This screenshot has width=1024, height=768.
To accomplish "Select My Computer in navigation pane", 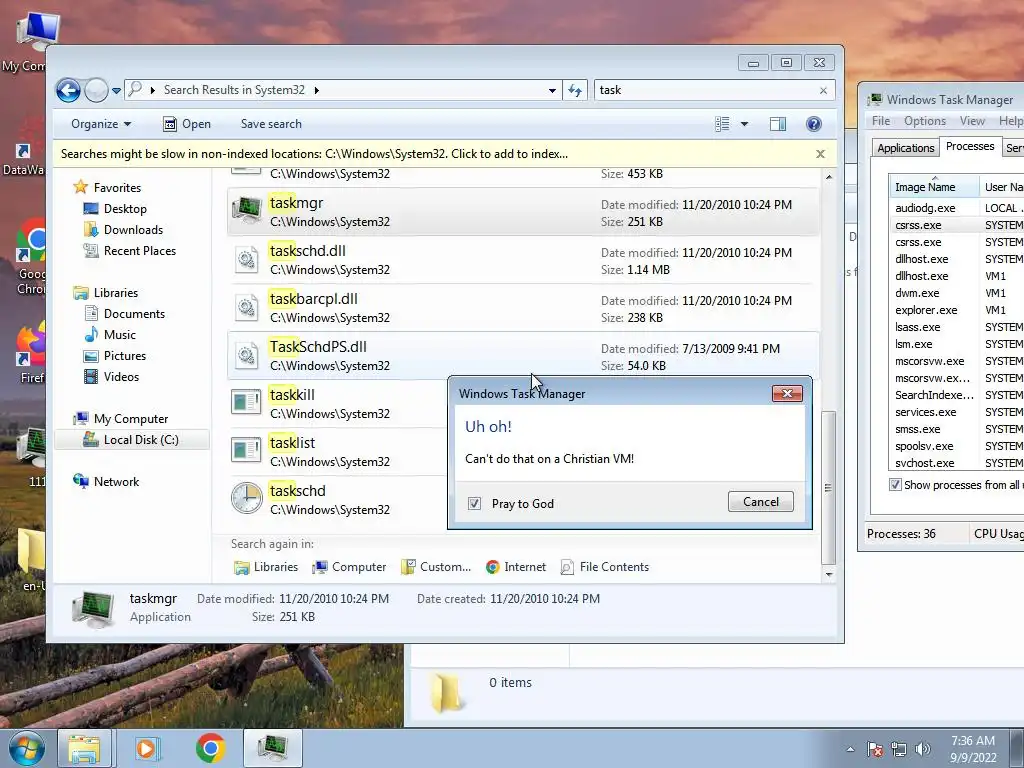I will click(x=121, y=419).
